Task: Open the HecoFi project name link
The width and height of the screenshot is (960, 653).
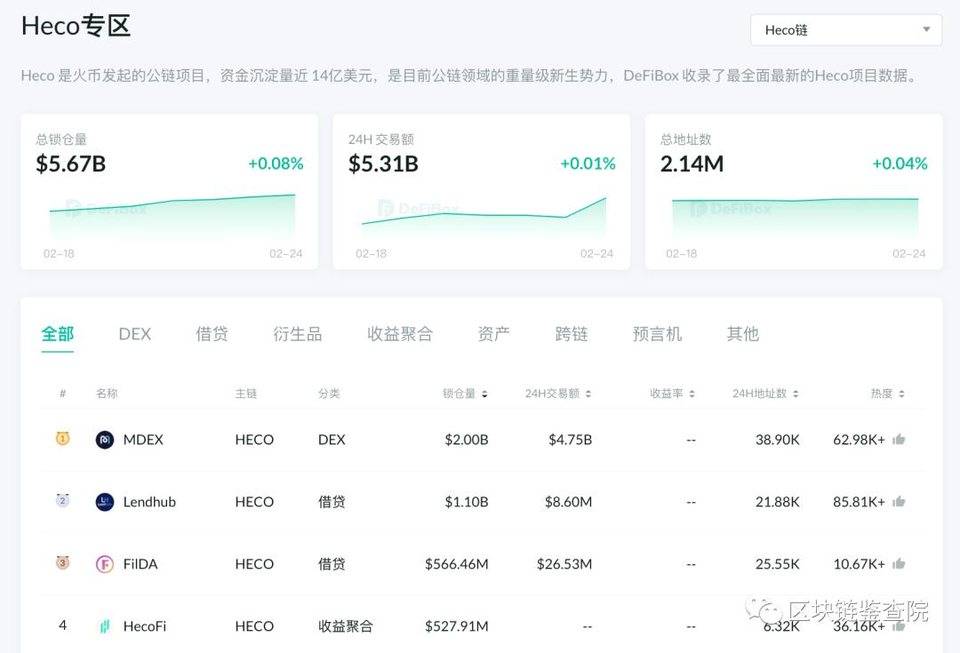Action: point(144,626)
